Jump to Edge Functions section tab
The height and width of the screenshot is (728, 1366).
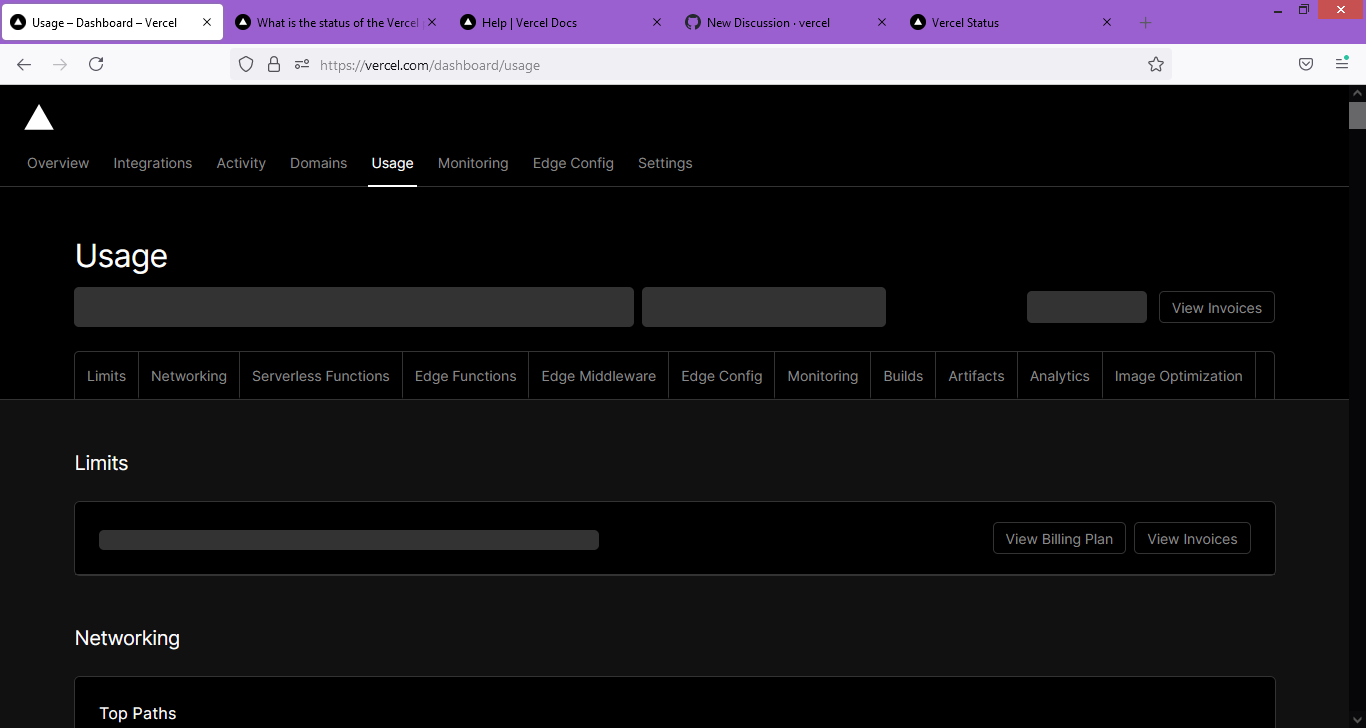pyautogui.click(x=466, y=376)
